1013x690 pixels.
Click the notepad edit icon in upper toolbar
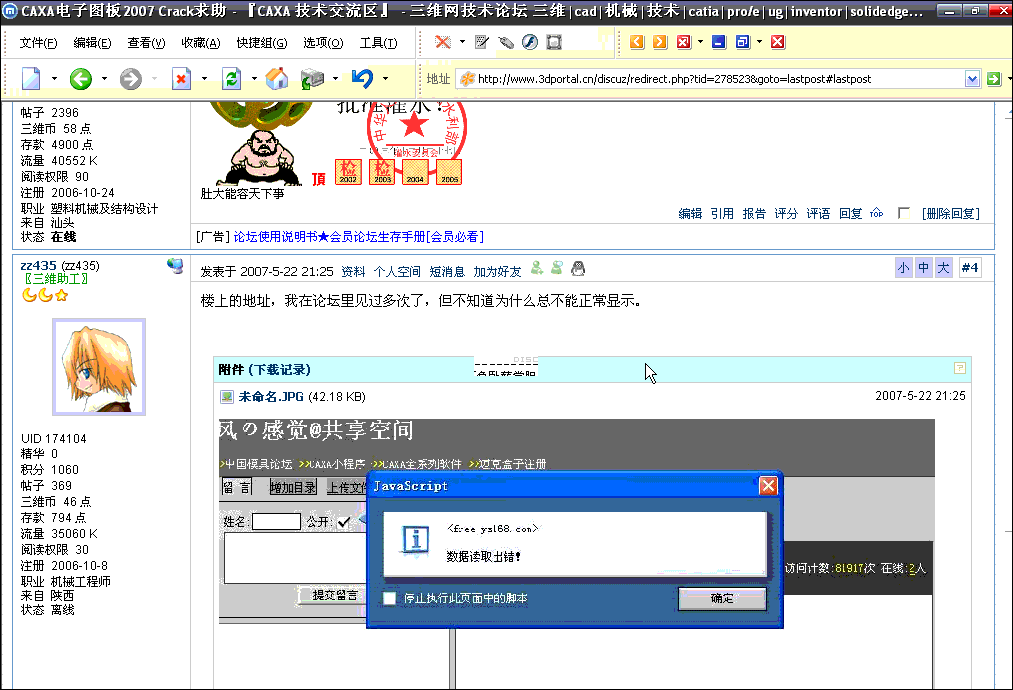pyautogui.click(x=482, y=42)
